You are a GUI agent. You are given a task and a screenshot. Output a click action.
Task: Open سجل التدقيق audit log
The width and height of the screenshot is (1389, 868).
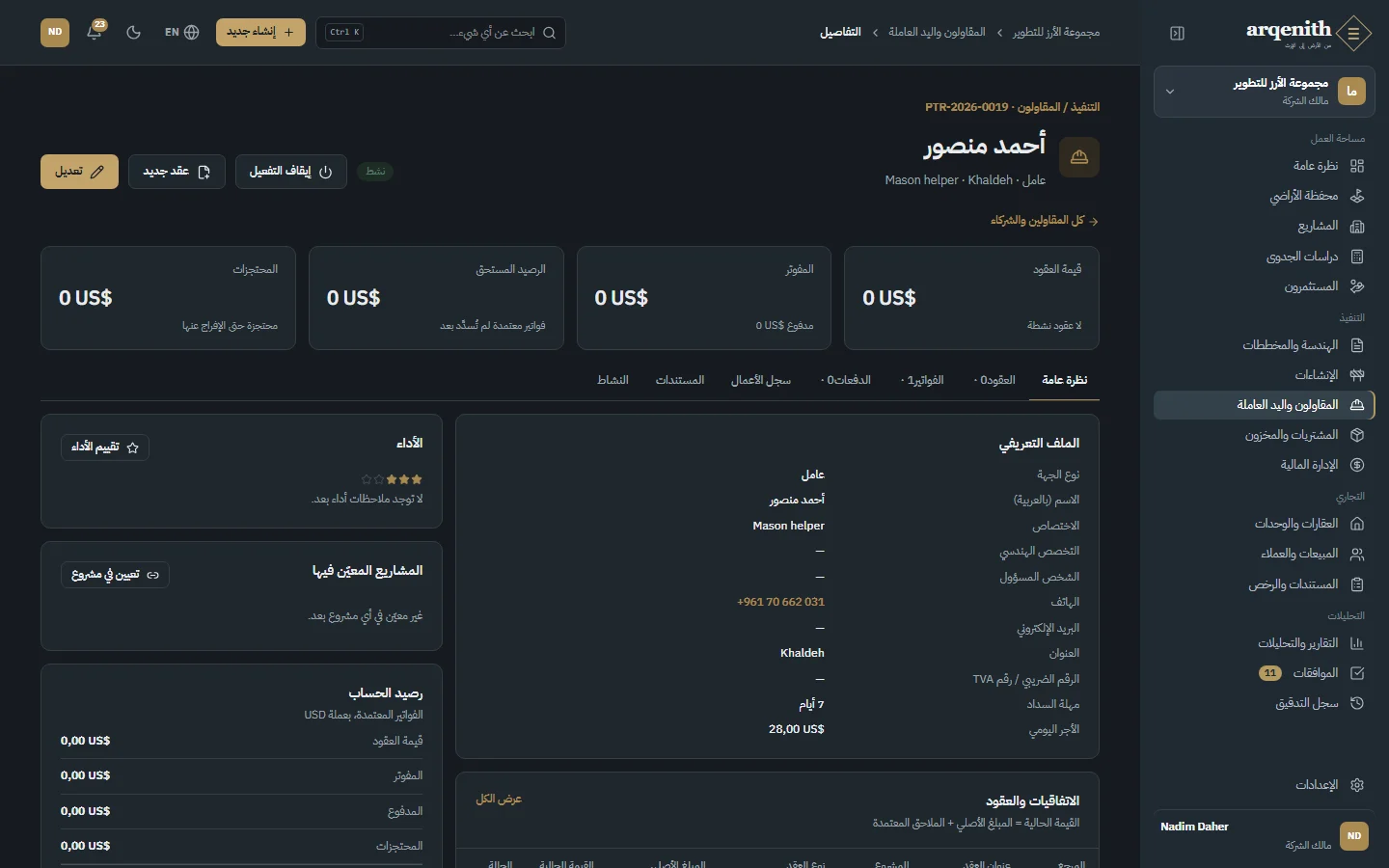(x=1264, y=703)
